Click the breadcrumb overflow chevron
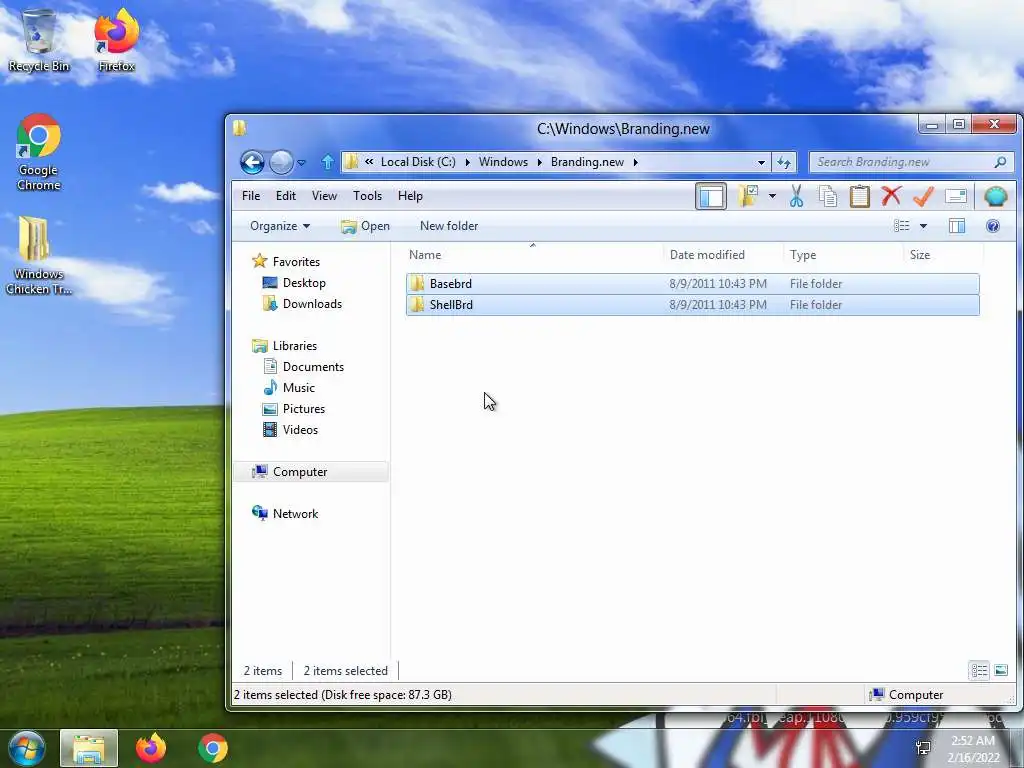This screenshot has width=1024, height=768. [x=369, y=161]
